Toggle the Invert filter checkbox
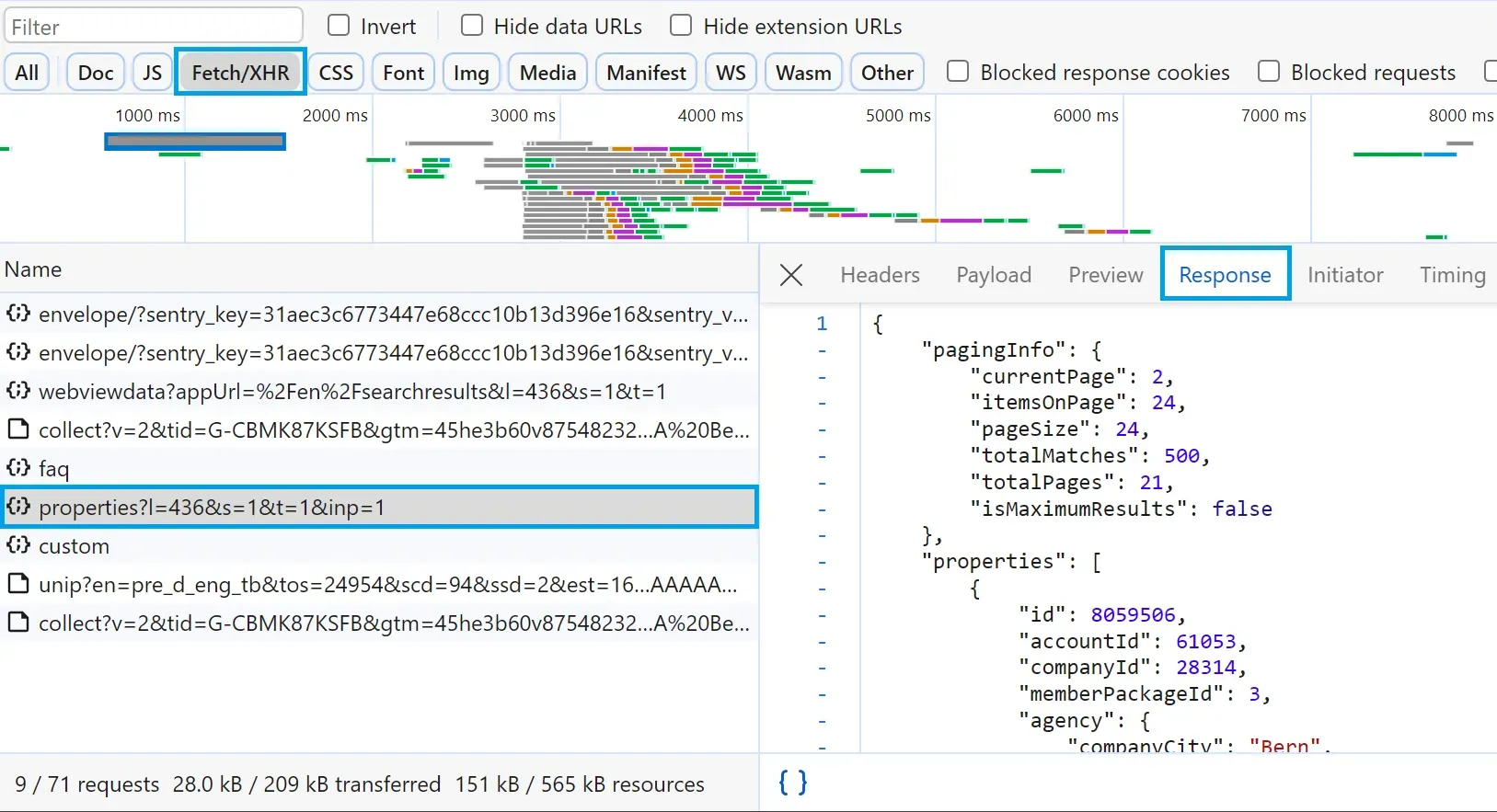Image resolution: width=1497 pixels, height=812 pixels. (x=339, y=26)
